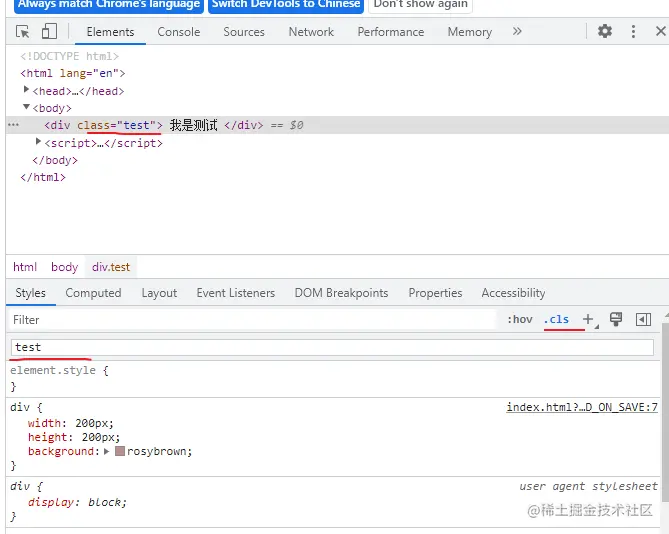This screenshot has height=534, width=669.
Task: Click Don't show again button
Action: (420, 5)
